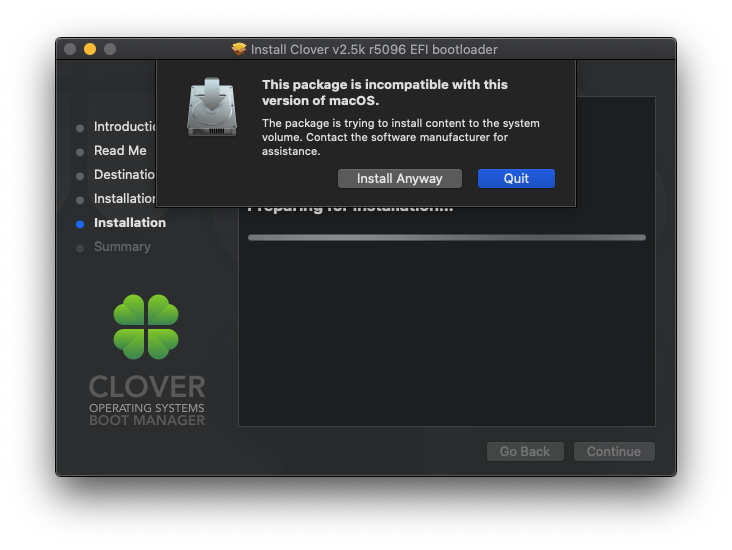The height and width of the screenshot is (550, 732).
Task: Minimize the installer with the yellow button
Action: point(90,49)
